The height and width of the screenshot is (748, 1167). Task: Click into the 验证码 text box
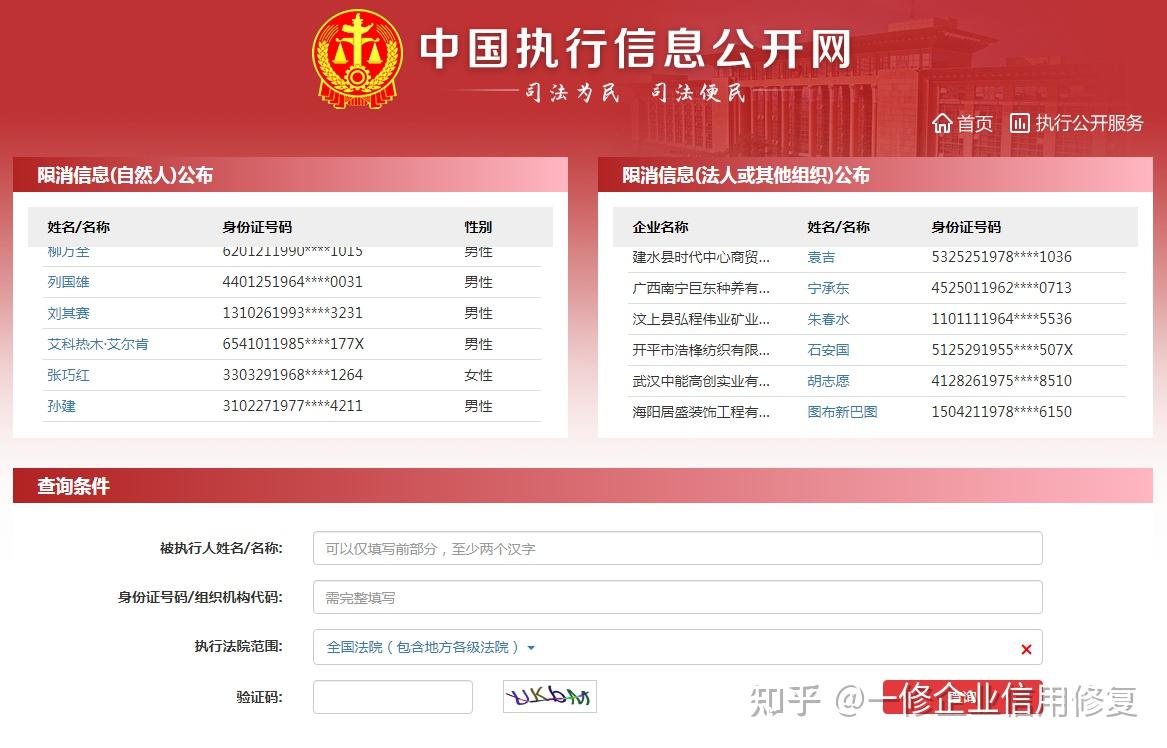[392, 697]
